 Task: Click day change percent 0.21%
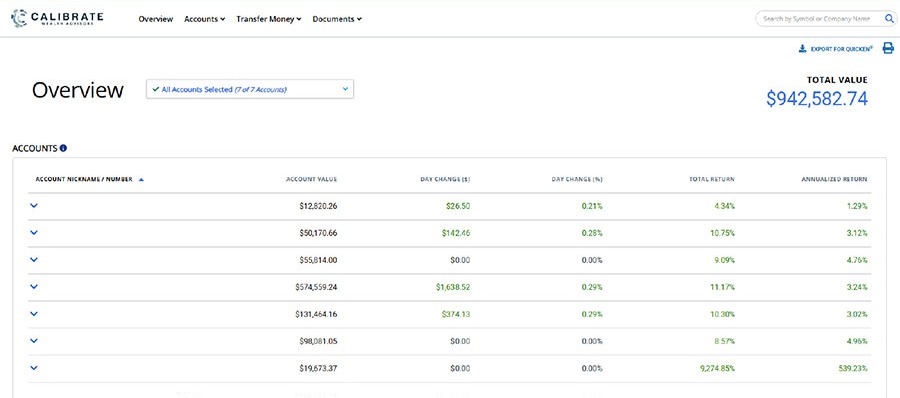point(592,206)
